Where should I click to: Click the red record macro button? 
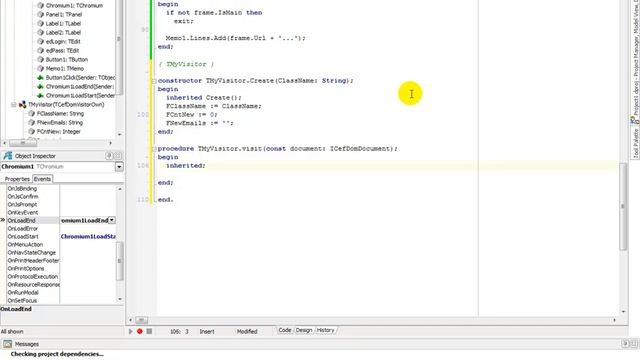point(140,331)
